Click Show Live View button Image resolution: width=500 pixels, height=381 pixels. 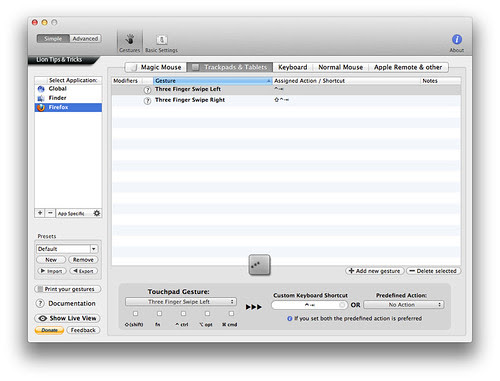click(68, 318)
